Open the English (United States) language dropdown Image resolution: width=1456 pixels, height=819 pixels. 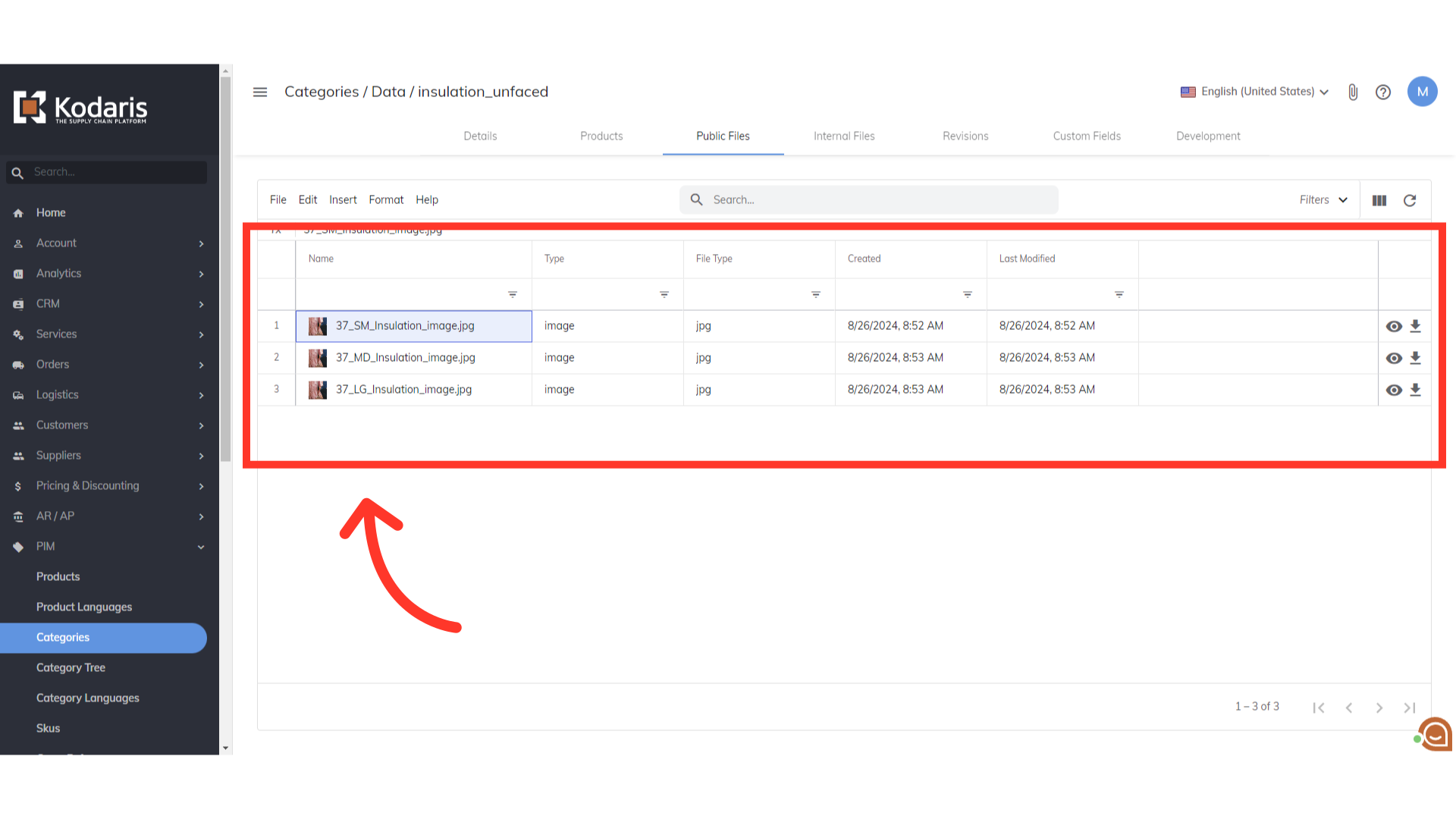(x=1255, y=92)
